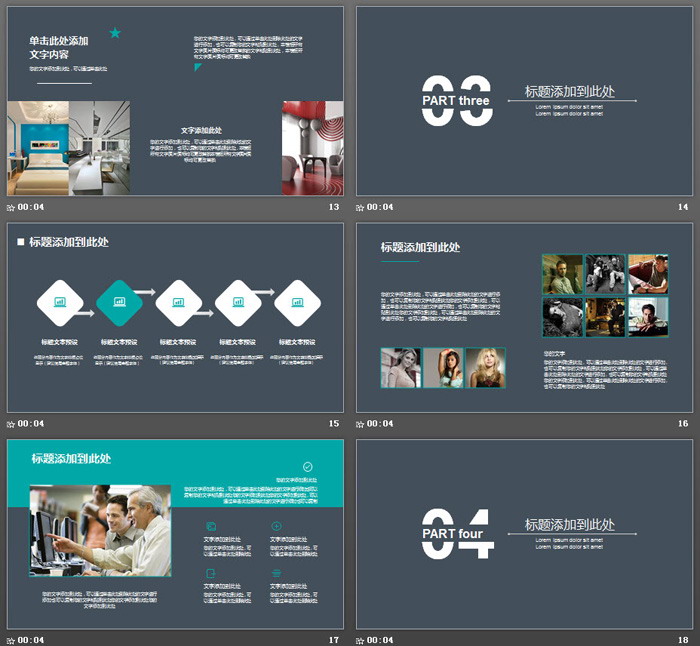The width and height of the screenshot is (700, 646).
Task: Select the slide with the bedroom interior photo
Action: pyautogui.click(x=175, y=102)
